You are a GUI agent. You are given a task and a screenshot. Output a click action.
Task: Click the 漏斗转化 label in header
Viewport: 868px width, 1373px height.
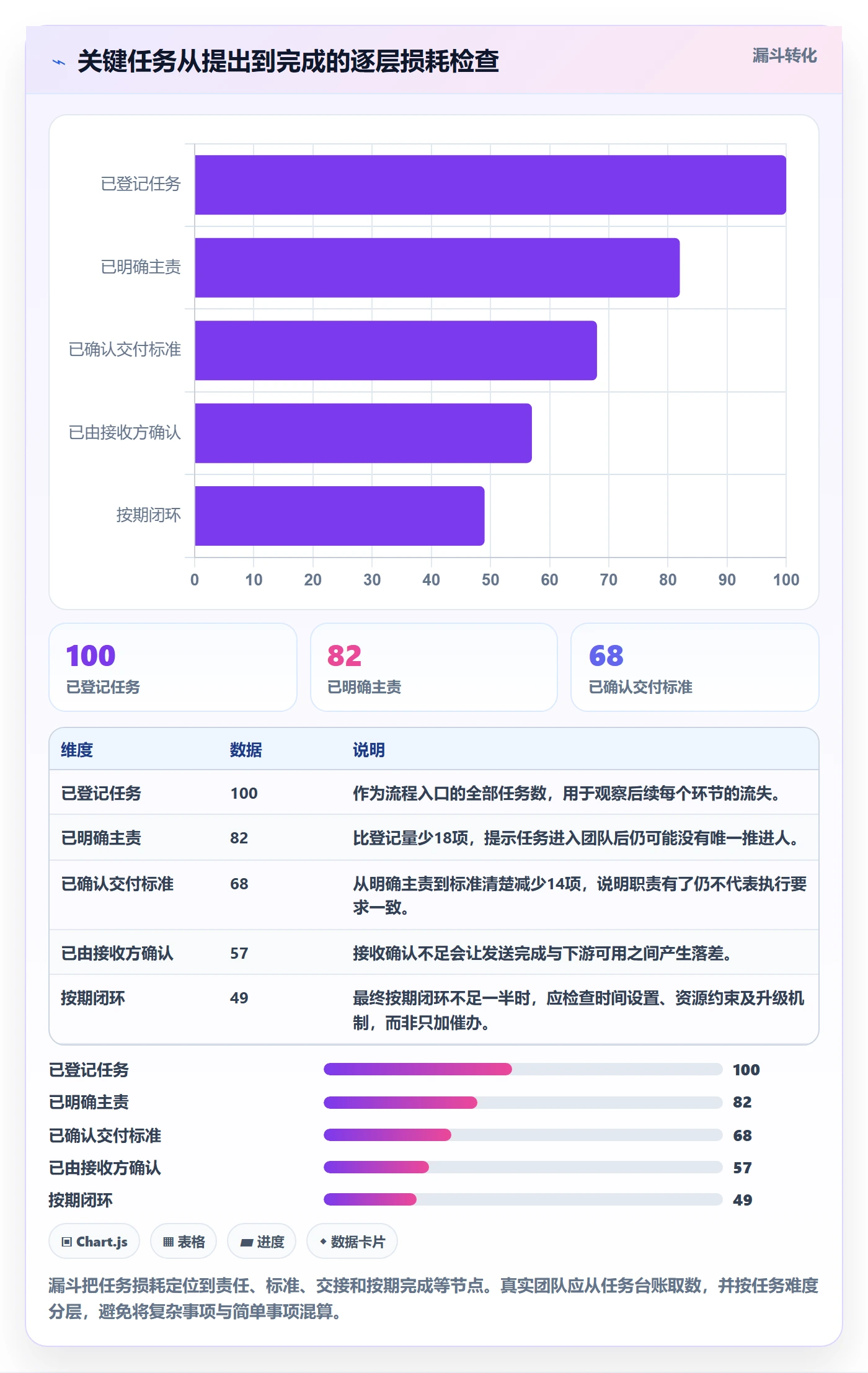784,56
